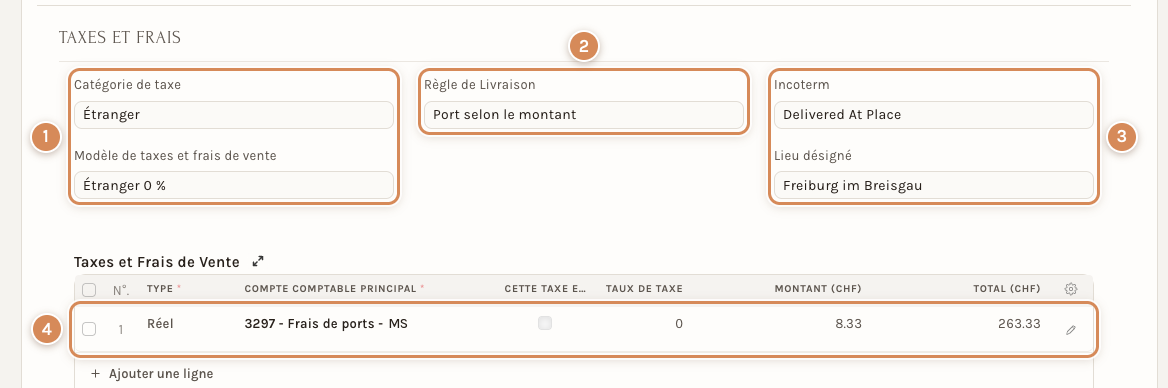This screenshot has width=1168, height=388.
Task: Click the orange step 1 marker
Action: click(45, 138)
